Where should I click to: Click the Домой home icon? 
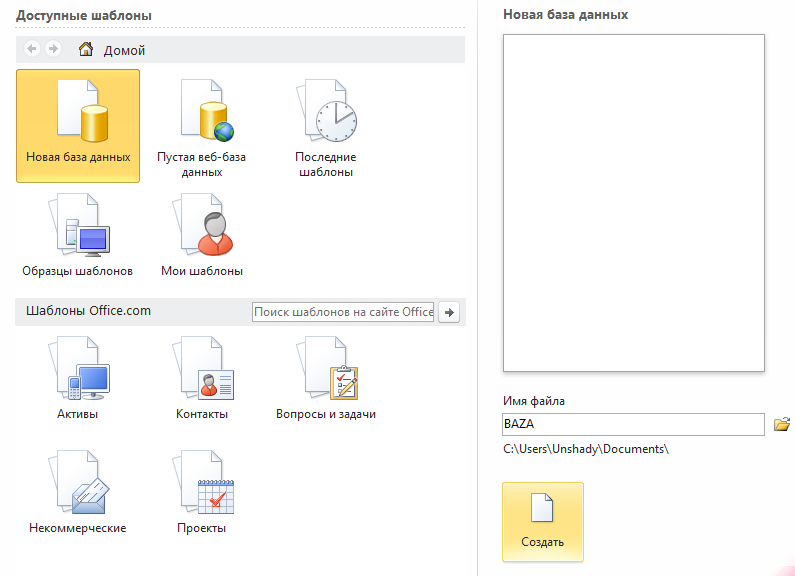[86, 49]
